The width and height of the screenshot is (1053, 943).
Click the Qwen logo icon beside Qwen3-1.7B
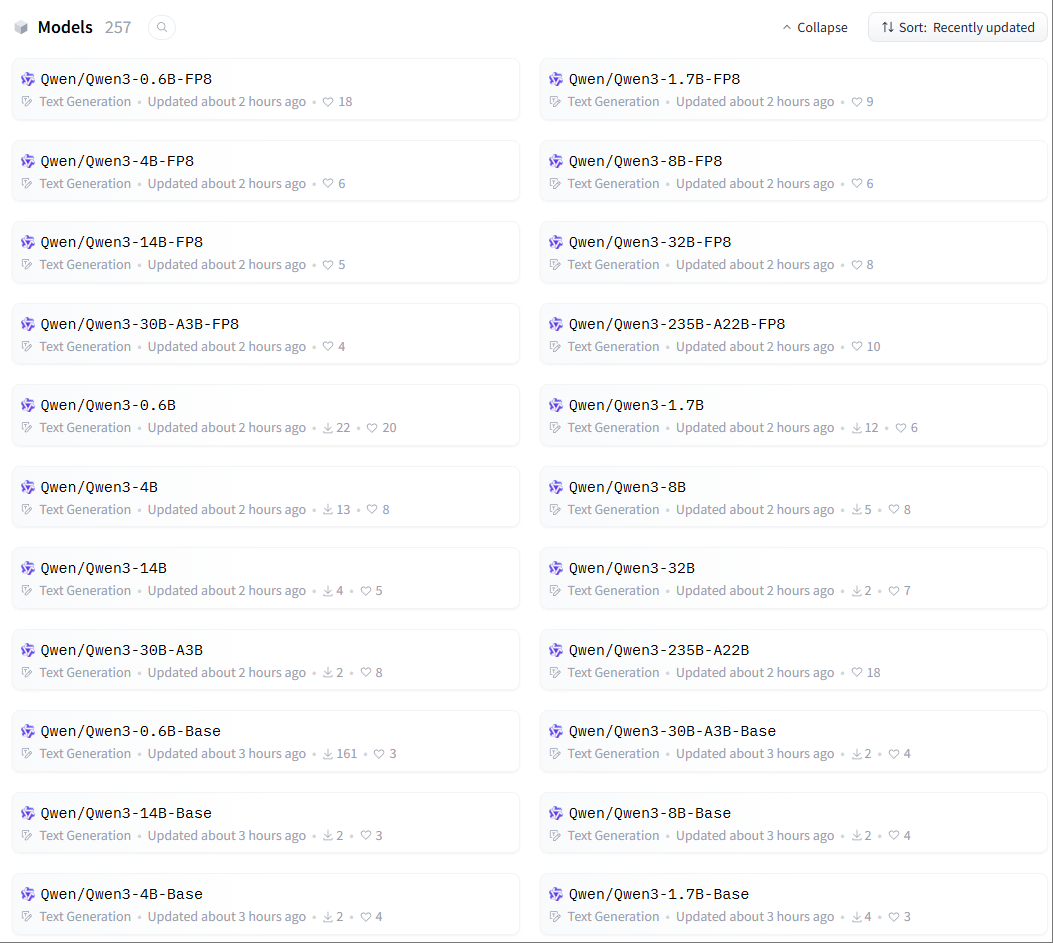[556, 406]
